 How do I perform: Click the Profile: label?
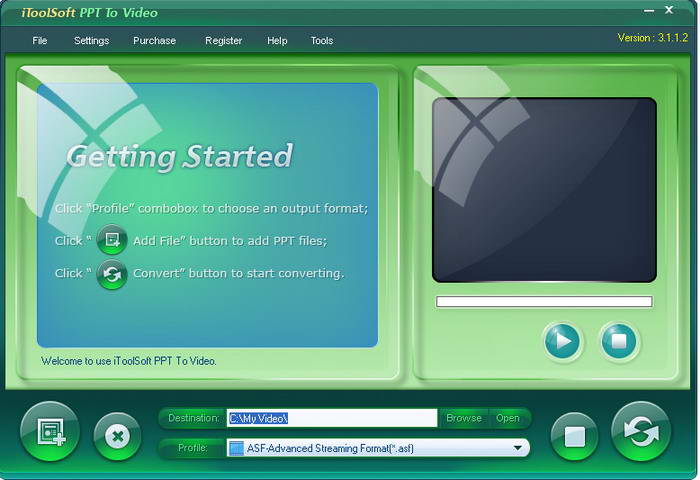(x=193, y=448)
